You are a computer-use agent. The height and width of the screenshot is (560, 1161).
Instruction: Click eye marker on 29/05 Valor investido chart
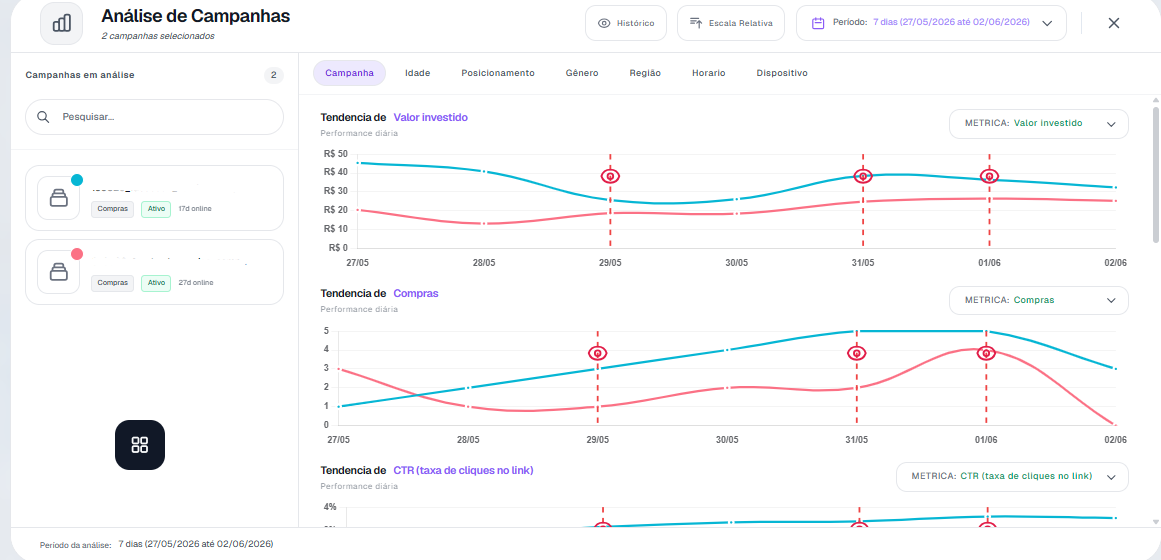tap(610, 176)
